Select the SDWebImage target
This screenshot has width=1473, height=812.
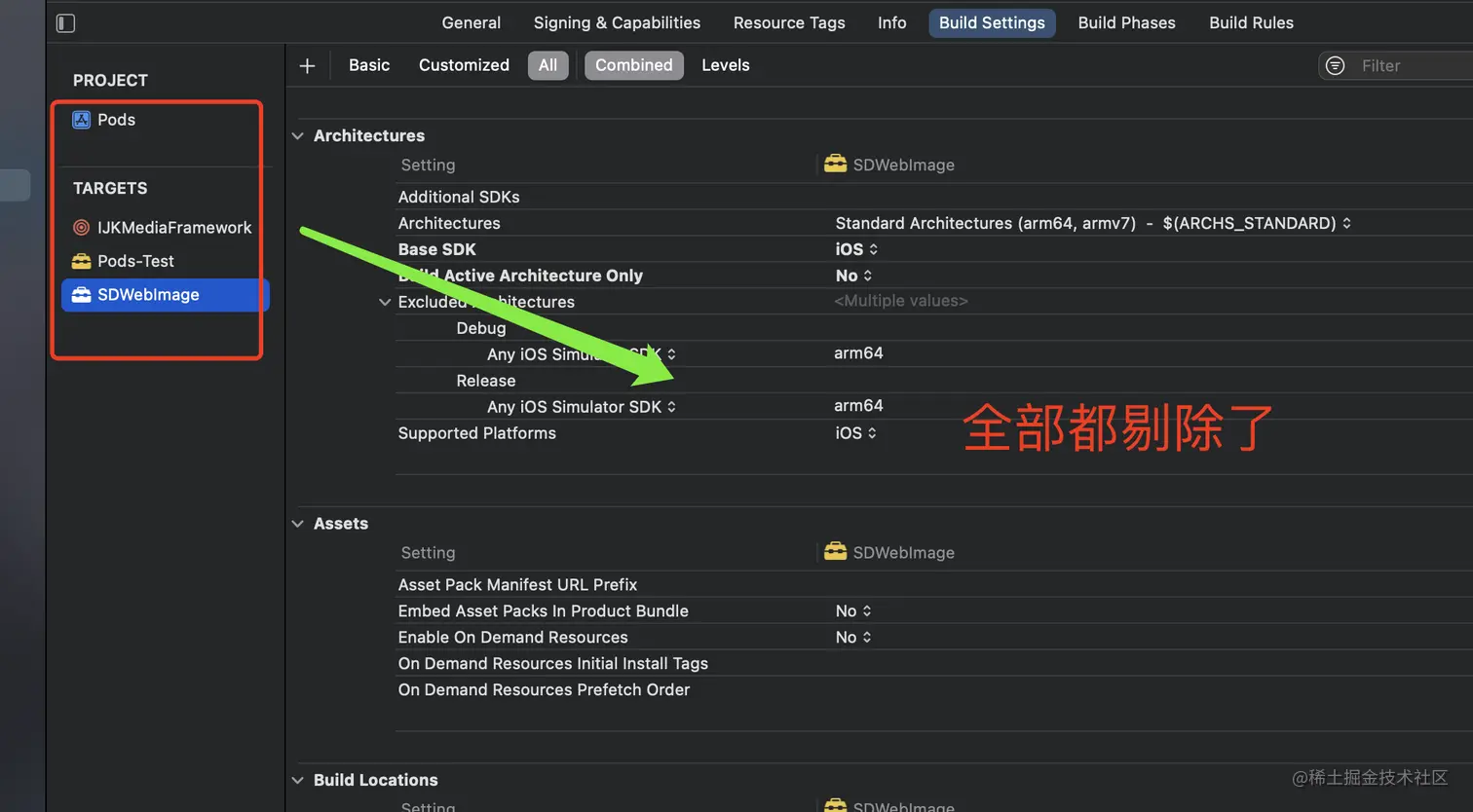[x=165, y=295]
